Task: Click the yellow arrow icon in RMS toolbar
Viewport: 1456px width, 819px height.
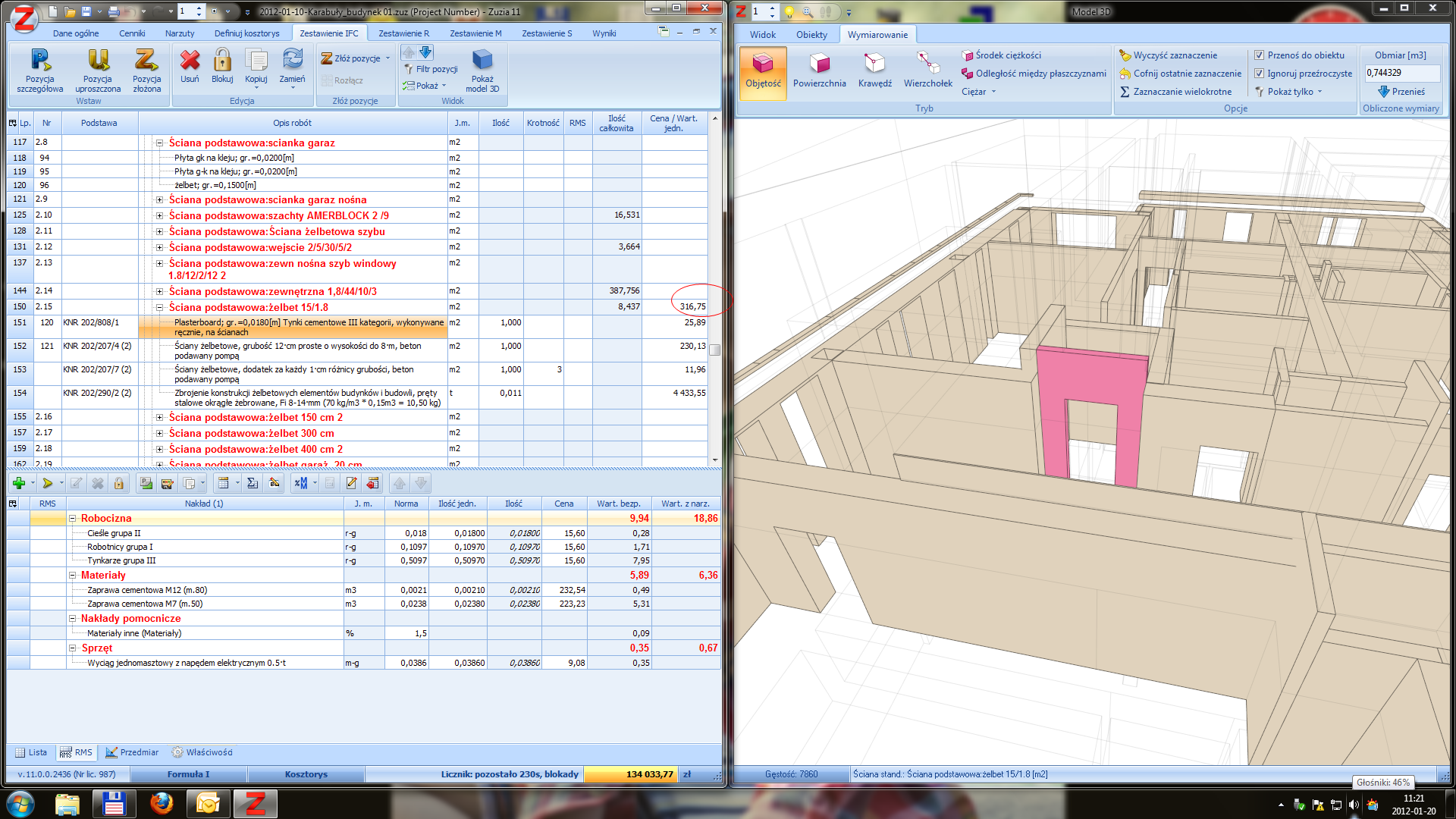Action: [x=48, y=483]
